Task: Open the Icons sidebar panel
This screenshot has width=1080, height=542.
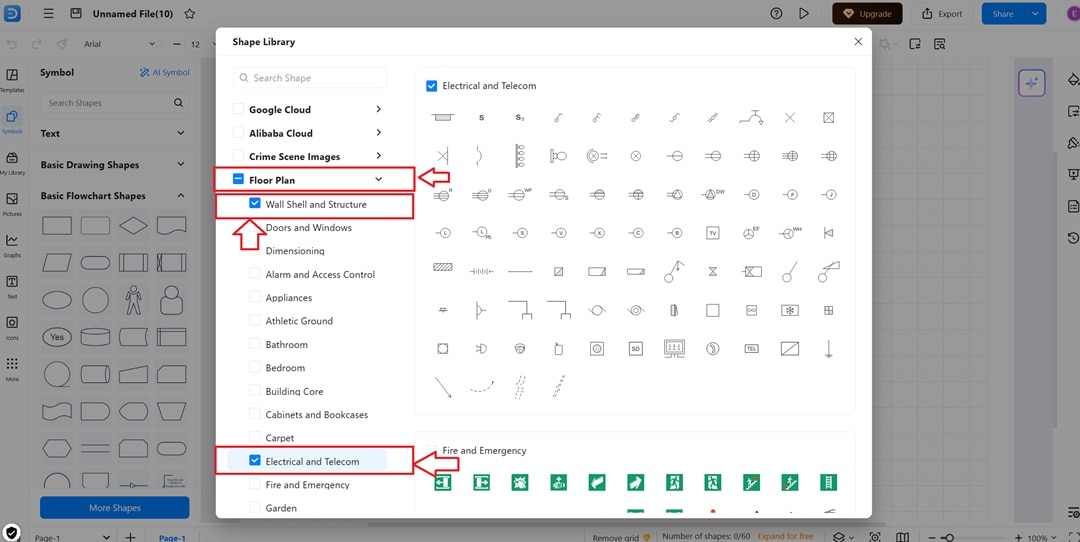Action: pos(12,328)
